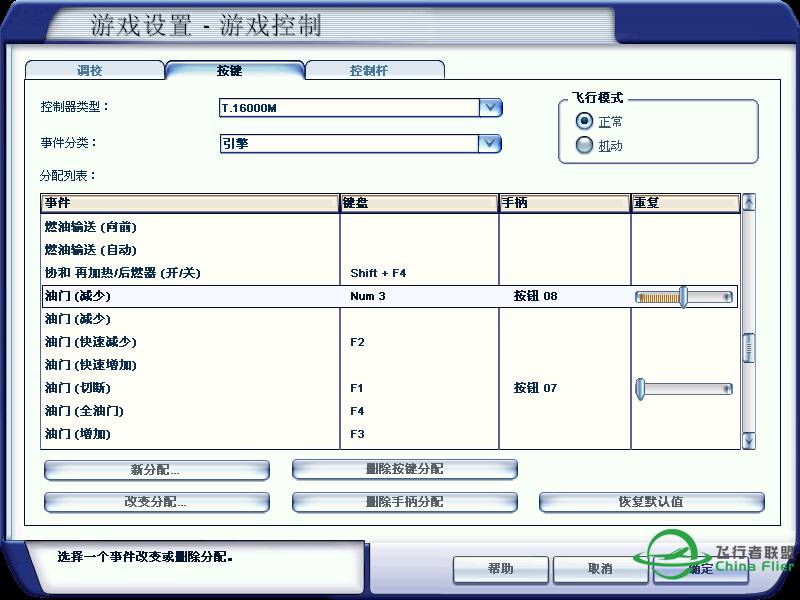Enable repeat for the selected throttle event
Screen dimensions: 800x600
[x=685, y=296]
